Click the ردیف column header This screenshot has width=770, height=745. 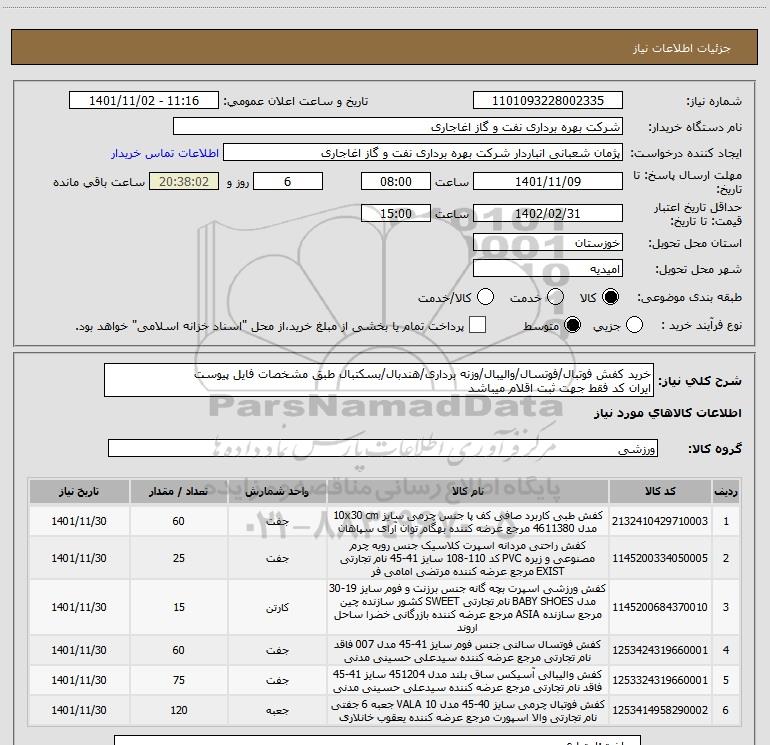[726, 492]
